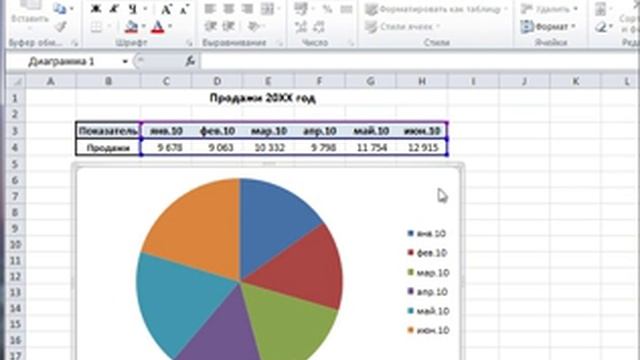The height and width of the screenshot is (360, 640).
Task: Open the Число group dialog launcher
Action: tap(351, 43)
